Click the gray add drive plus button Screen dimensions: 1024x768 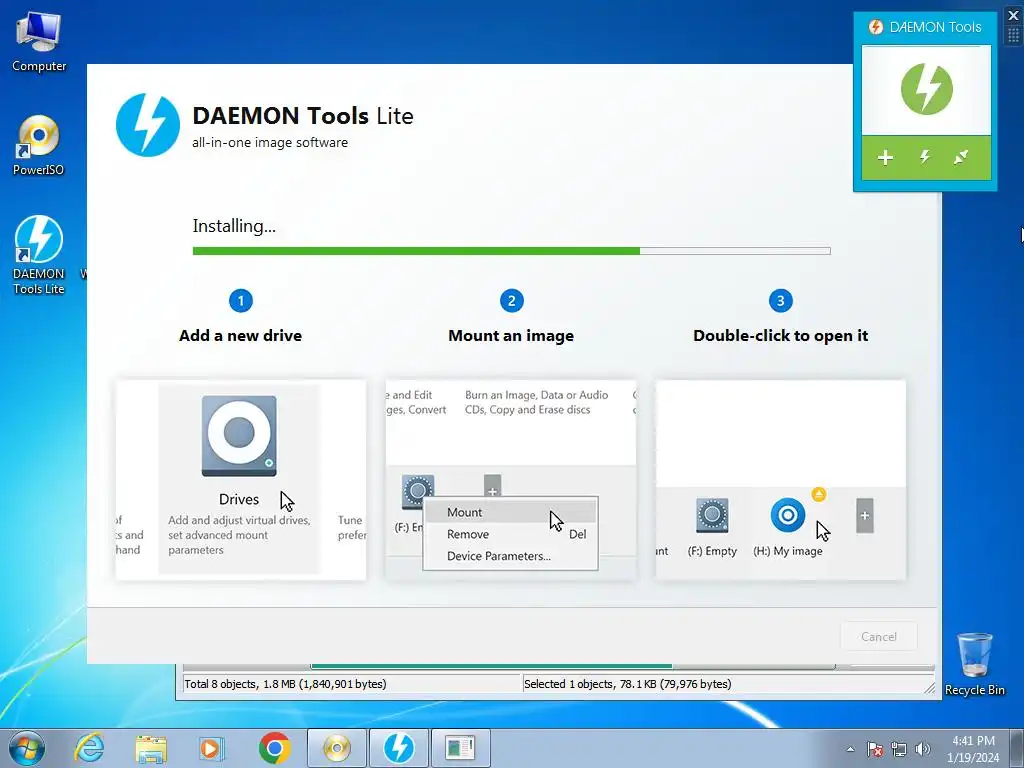point(865,516)
